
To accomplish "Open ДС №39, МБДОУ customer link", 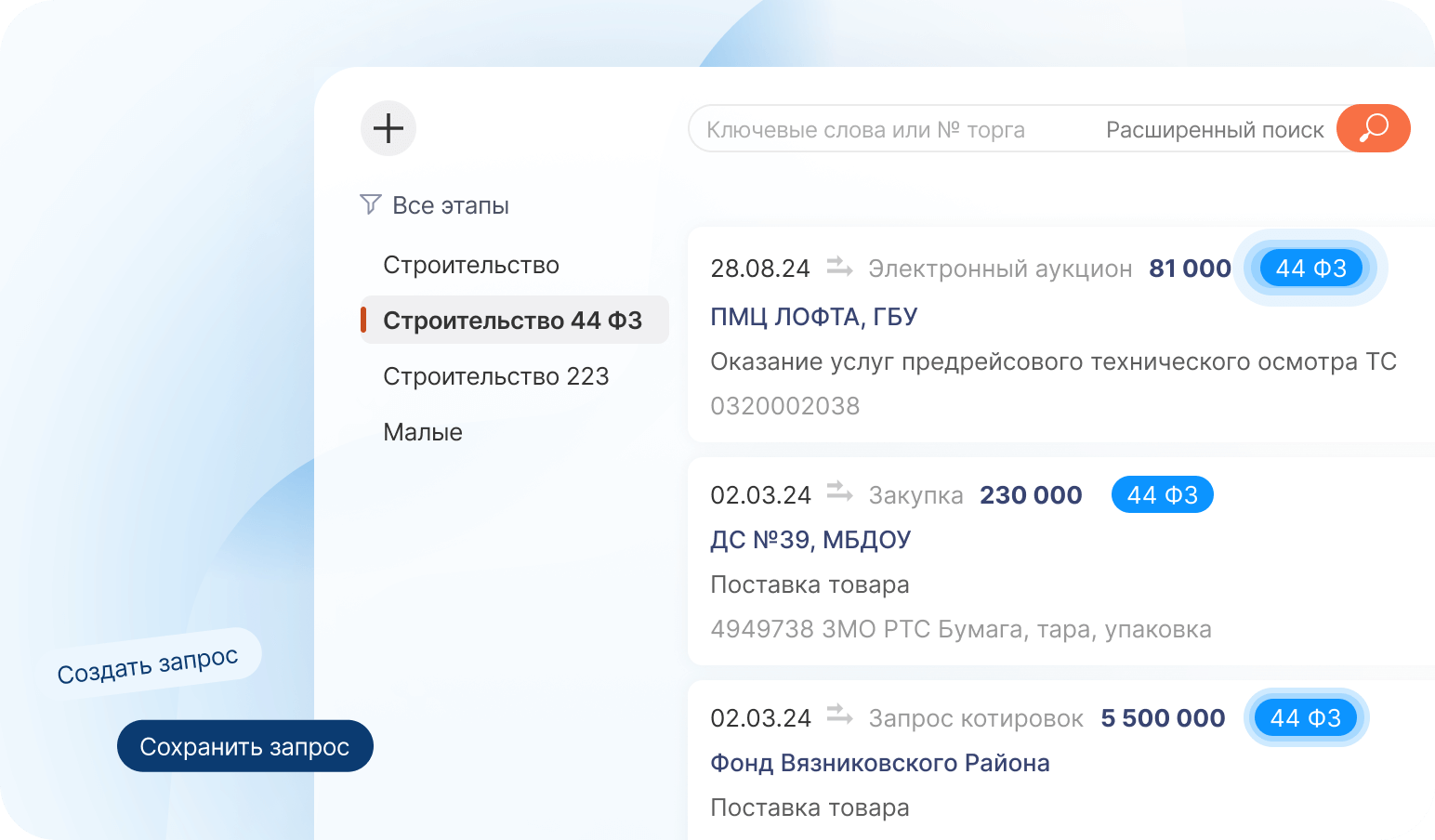I will [x=810, y=540].
